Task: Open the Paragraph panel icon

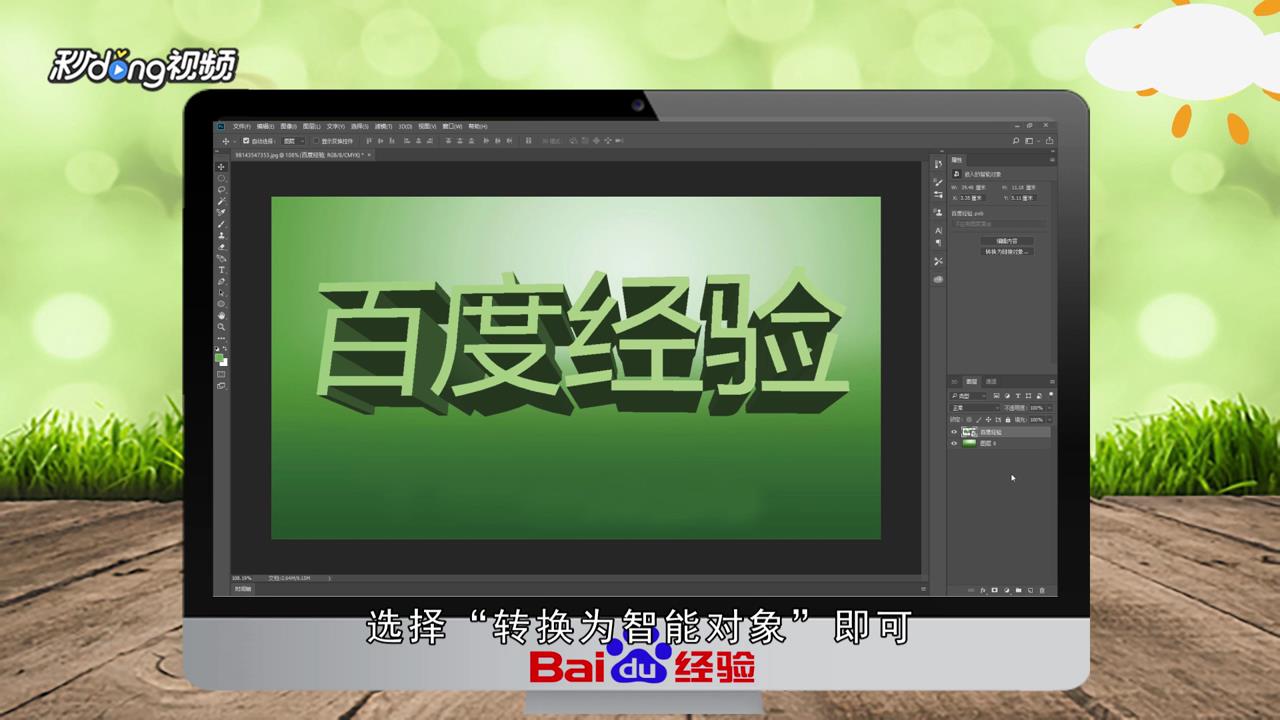Action: click(938, 242)
